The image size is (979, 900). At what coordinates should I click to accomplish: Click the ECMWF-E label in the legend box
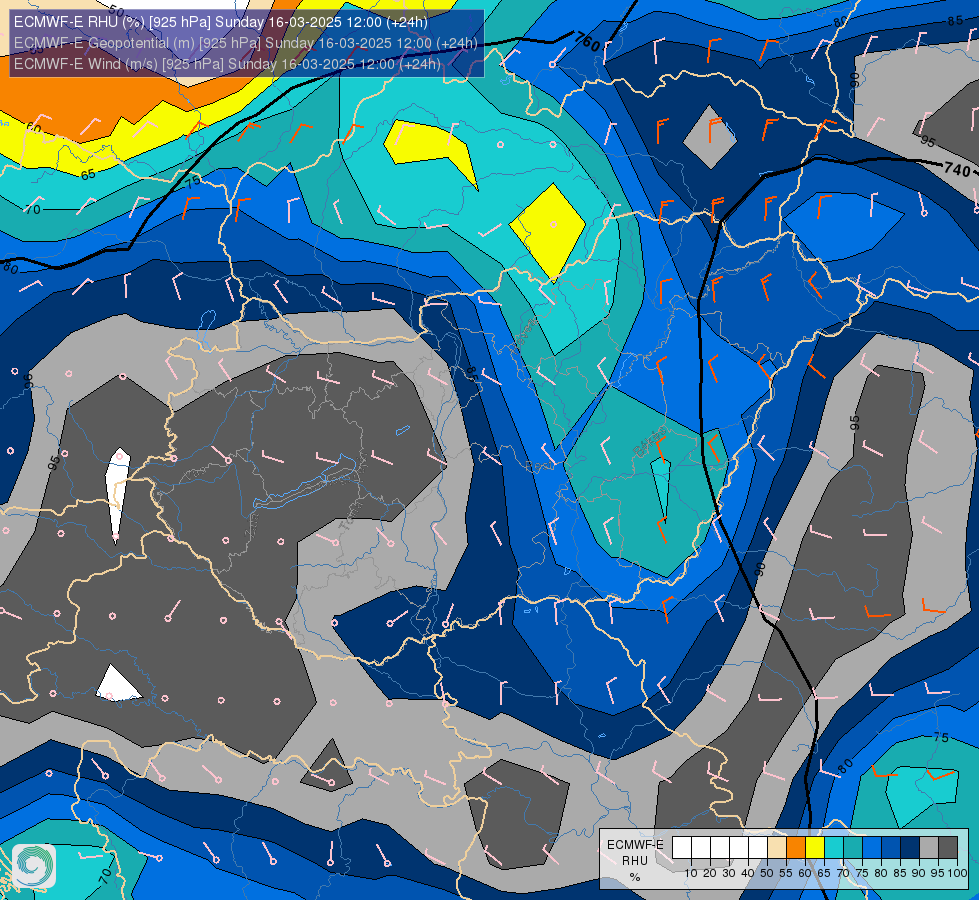636,845
